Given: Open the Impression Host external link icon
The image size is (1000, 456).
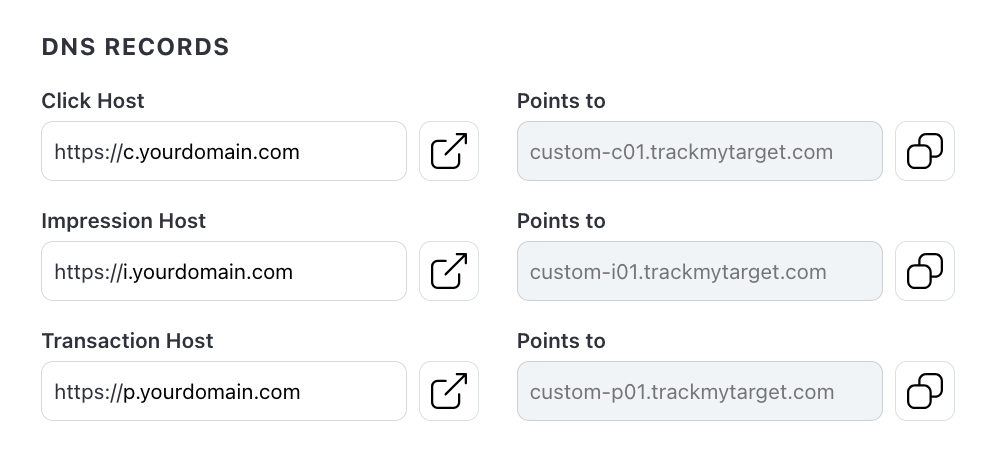Looking at the screenshot, I should [x=449, y=271].
